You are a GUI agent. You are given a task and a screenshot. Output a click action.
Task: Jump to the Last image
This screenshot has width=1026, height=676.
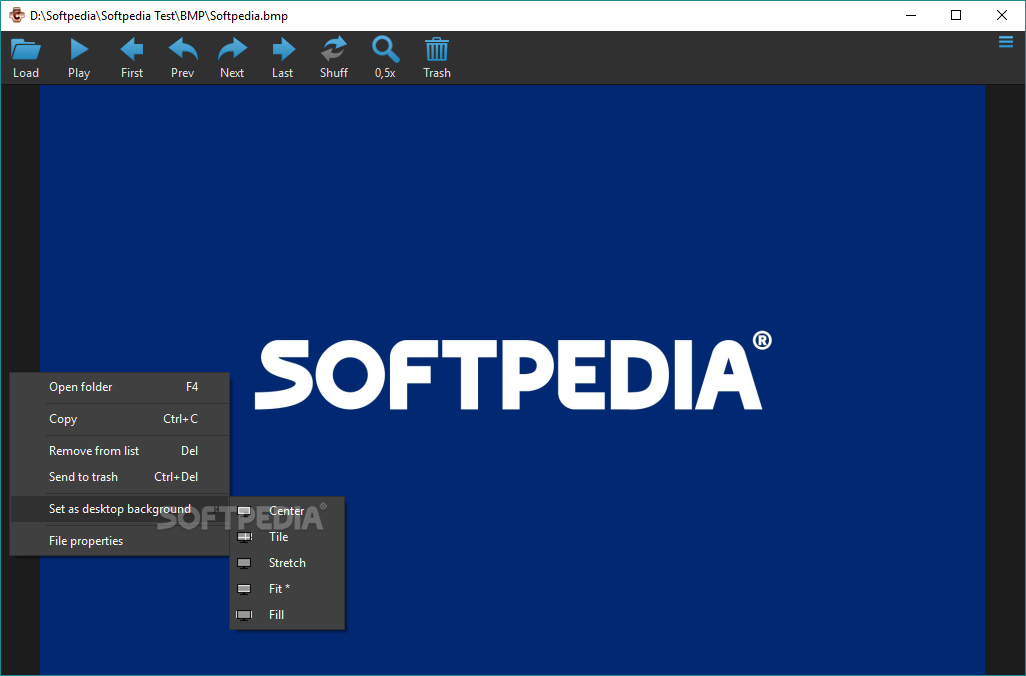283,58
